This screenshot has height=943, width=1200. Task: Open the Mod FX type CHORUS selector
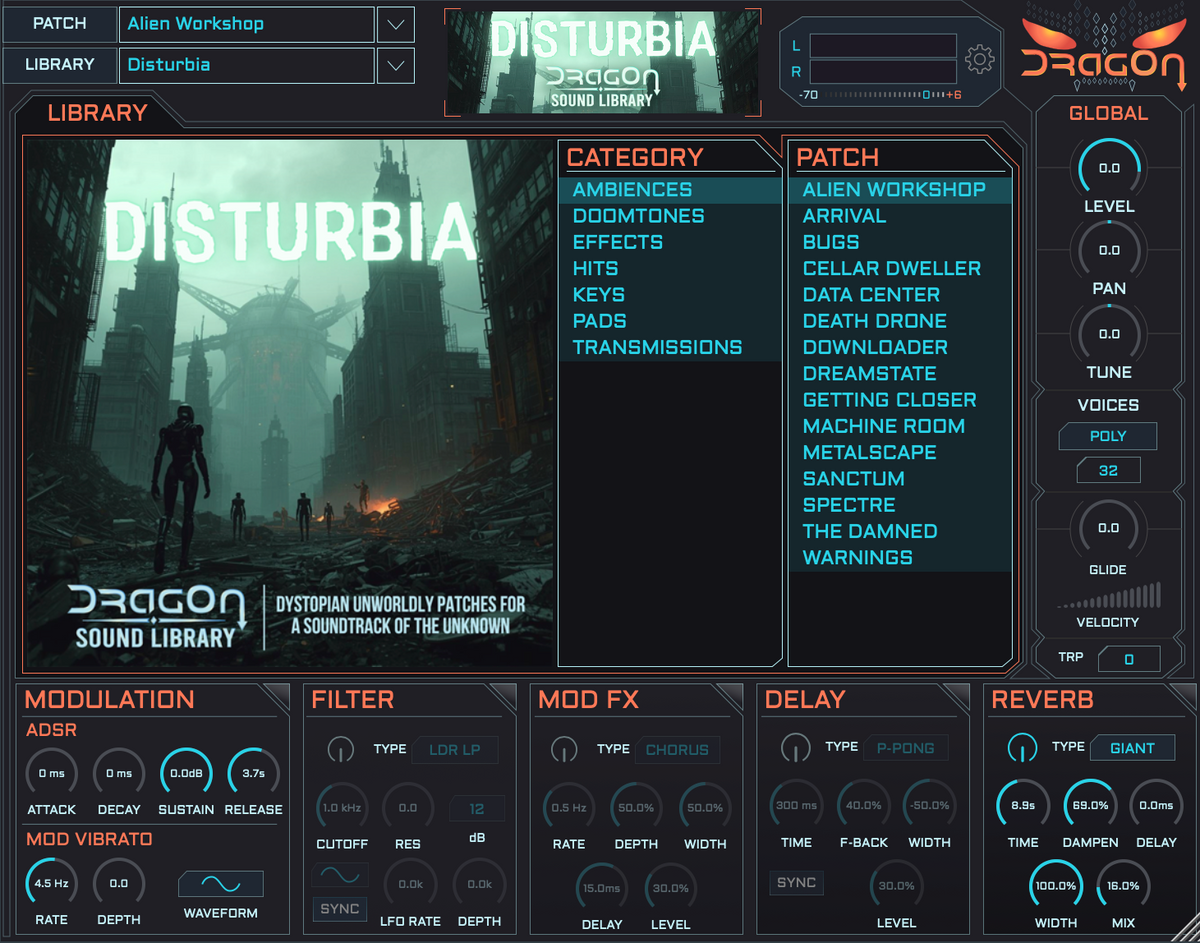click(x=677, y=749)
